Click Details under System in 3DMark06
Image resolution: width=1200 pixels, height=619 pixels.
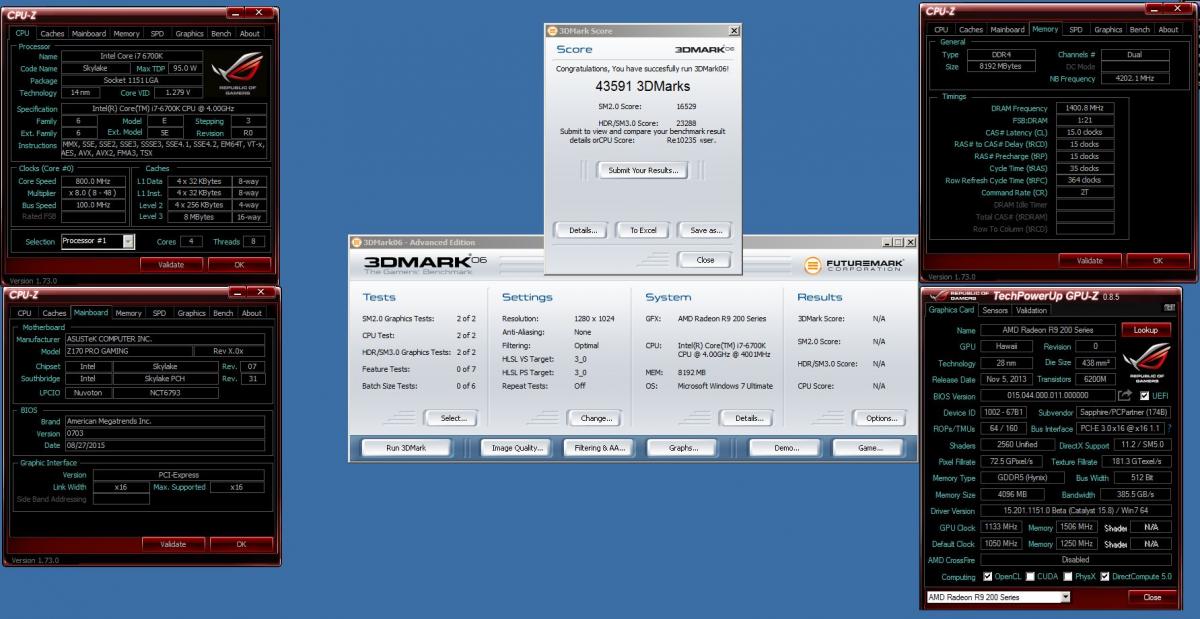[748, 418]
